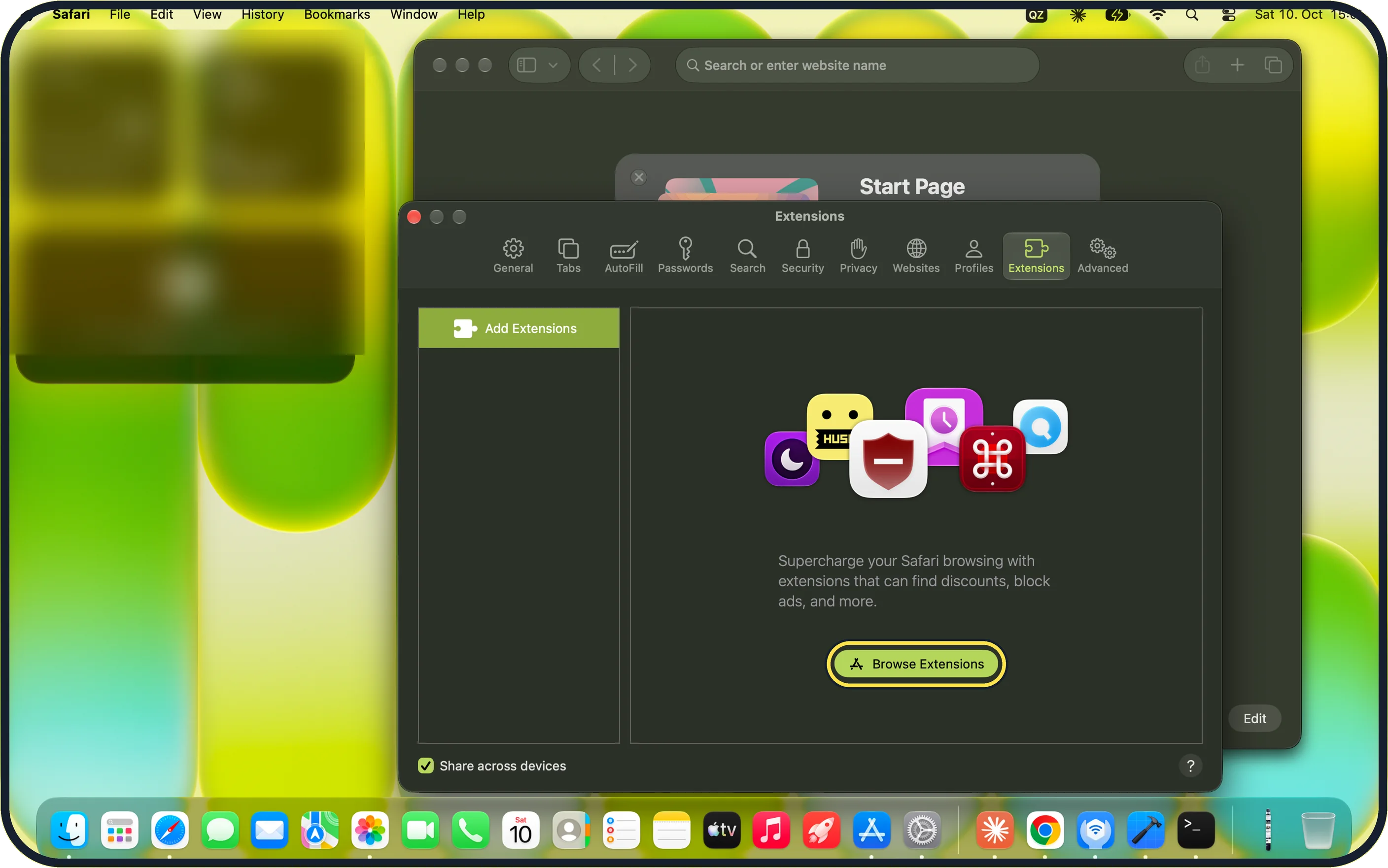Screen dimensions: 1388x868
Task: Open the Bookmarks menu
Action: point(337,14)
